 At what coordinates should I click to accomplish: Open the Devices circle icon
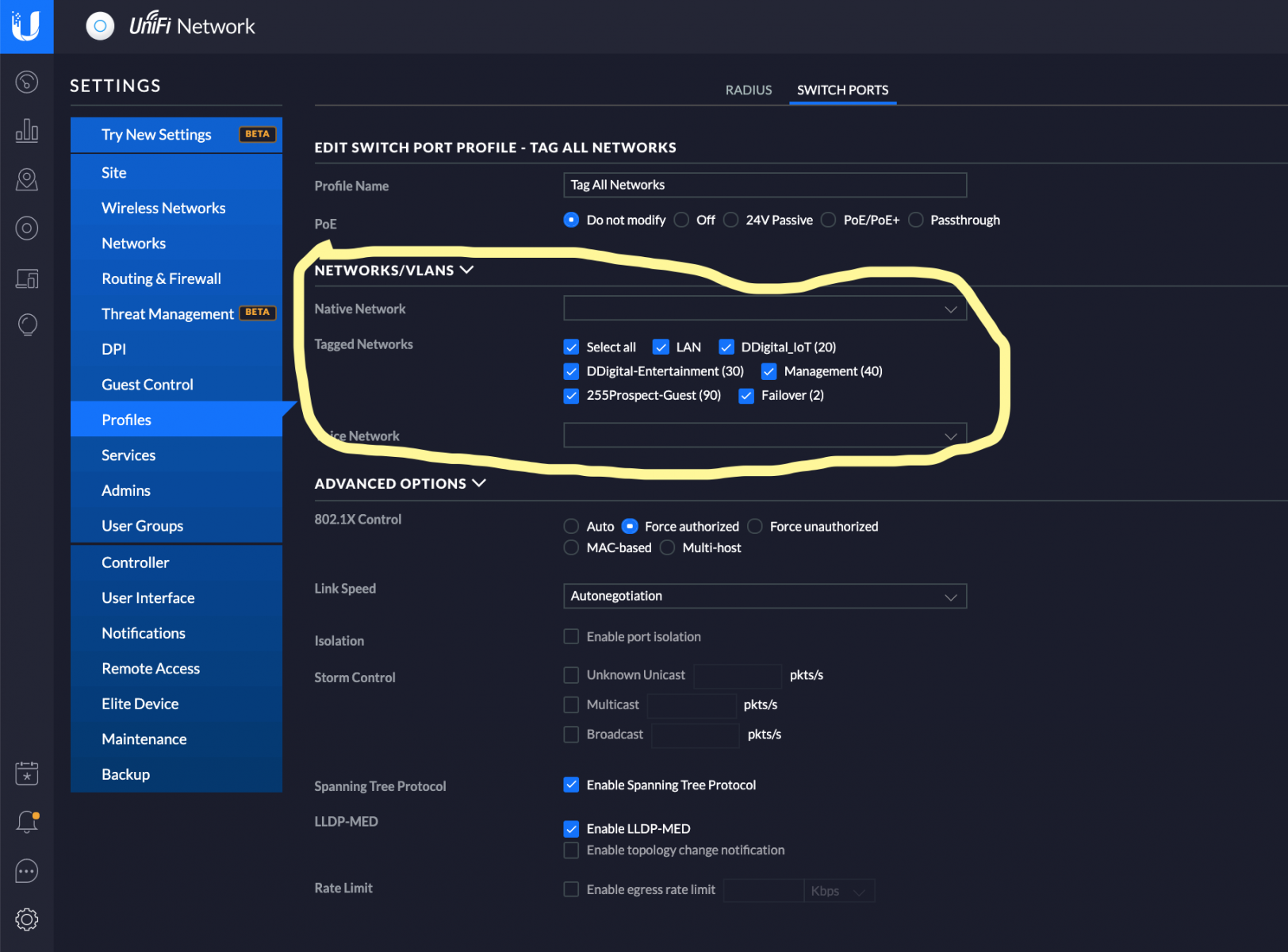point(27,228)
